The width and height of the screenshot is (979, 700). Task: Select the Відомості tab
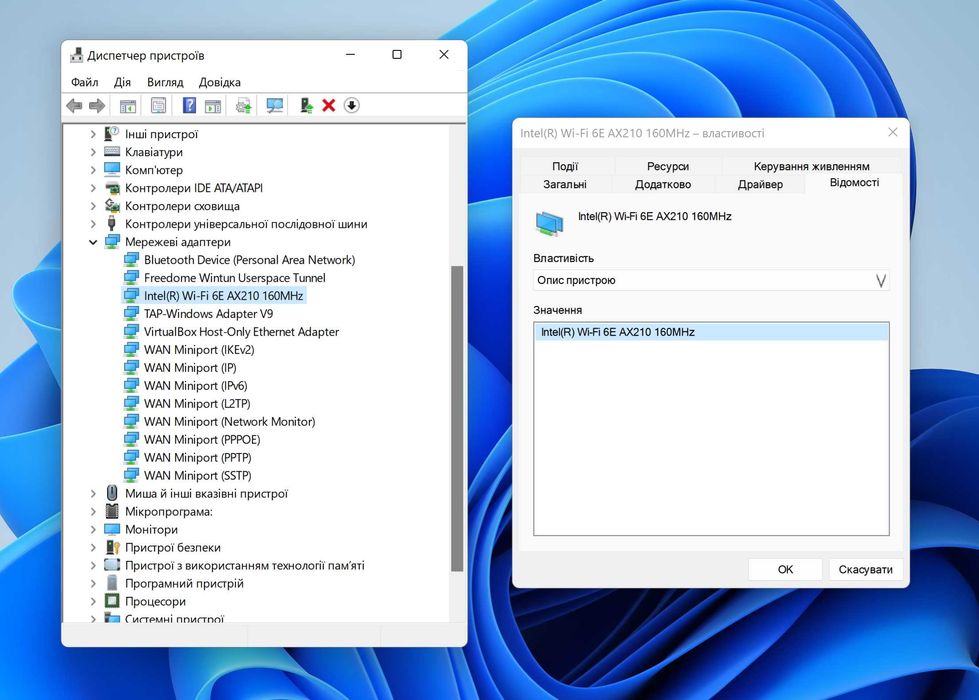pos(854,182)
